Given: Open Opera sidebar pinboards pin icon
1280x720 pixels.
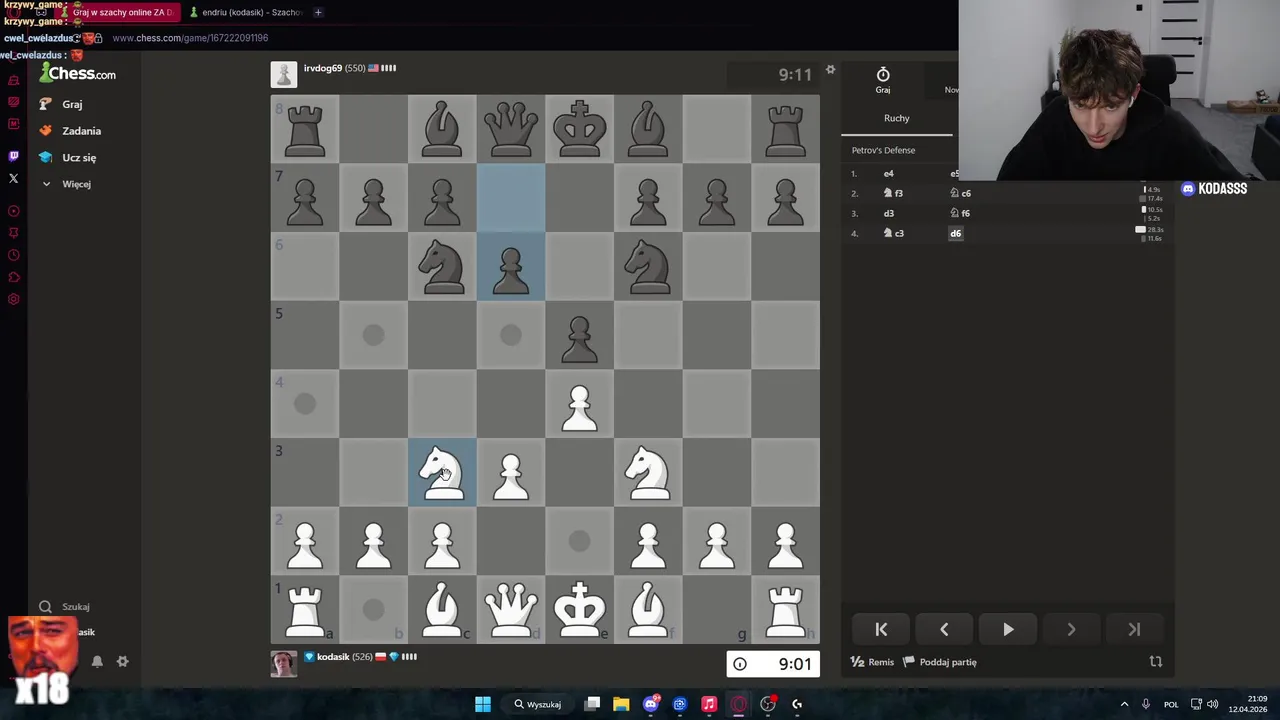Looking at the screenshot, I should (x=13, y=233).
